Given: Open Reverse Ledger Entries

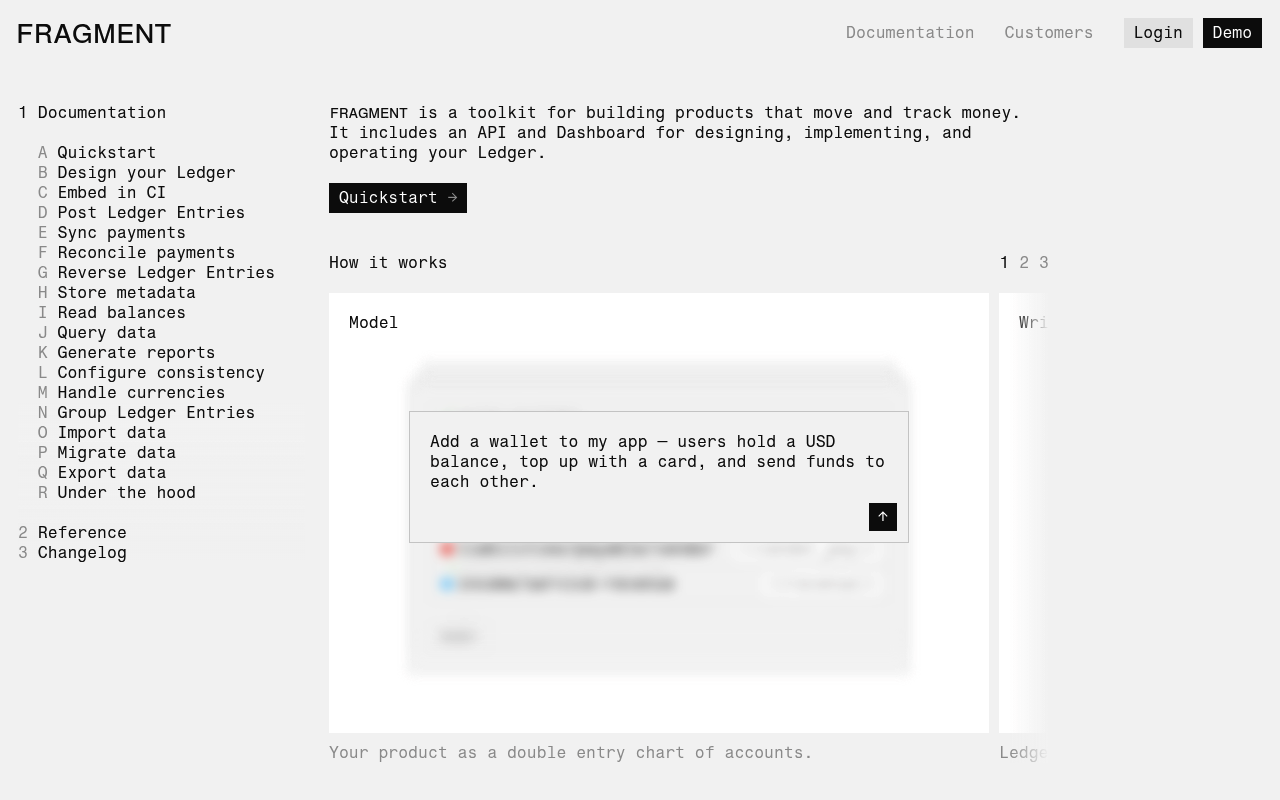Looking at the screenshot, I should (x=166, y=273).
